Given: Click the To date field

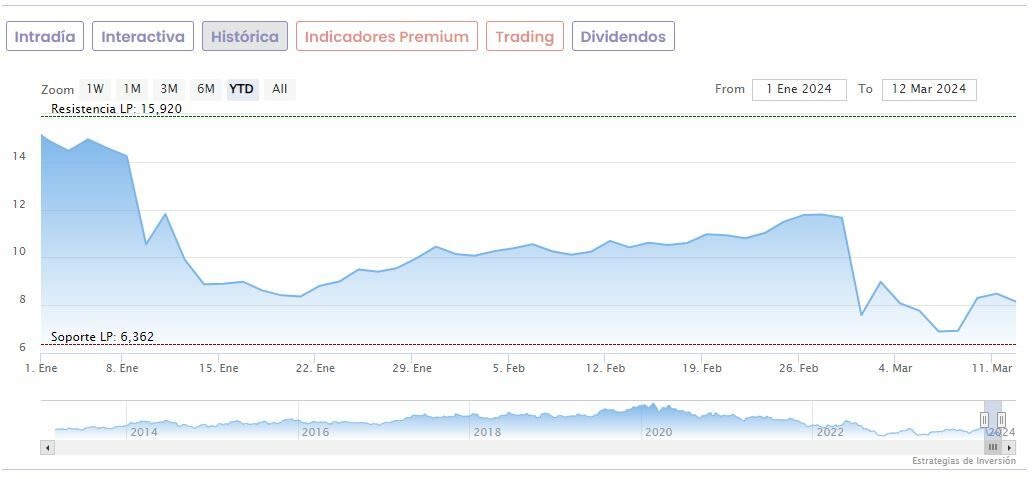Looking at the screenshot, I should tap(929, 89).
